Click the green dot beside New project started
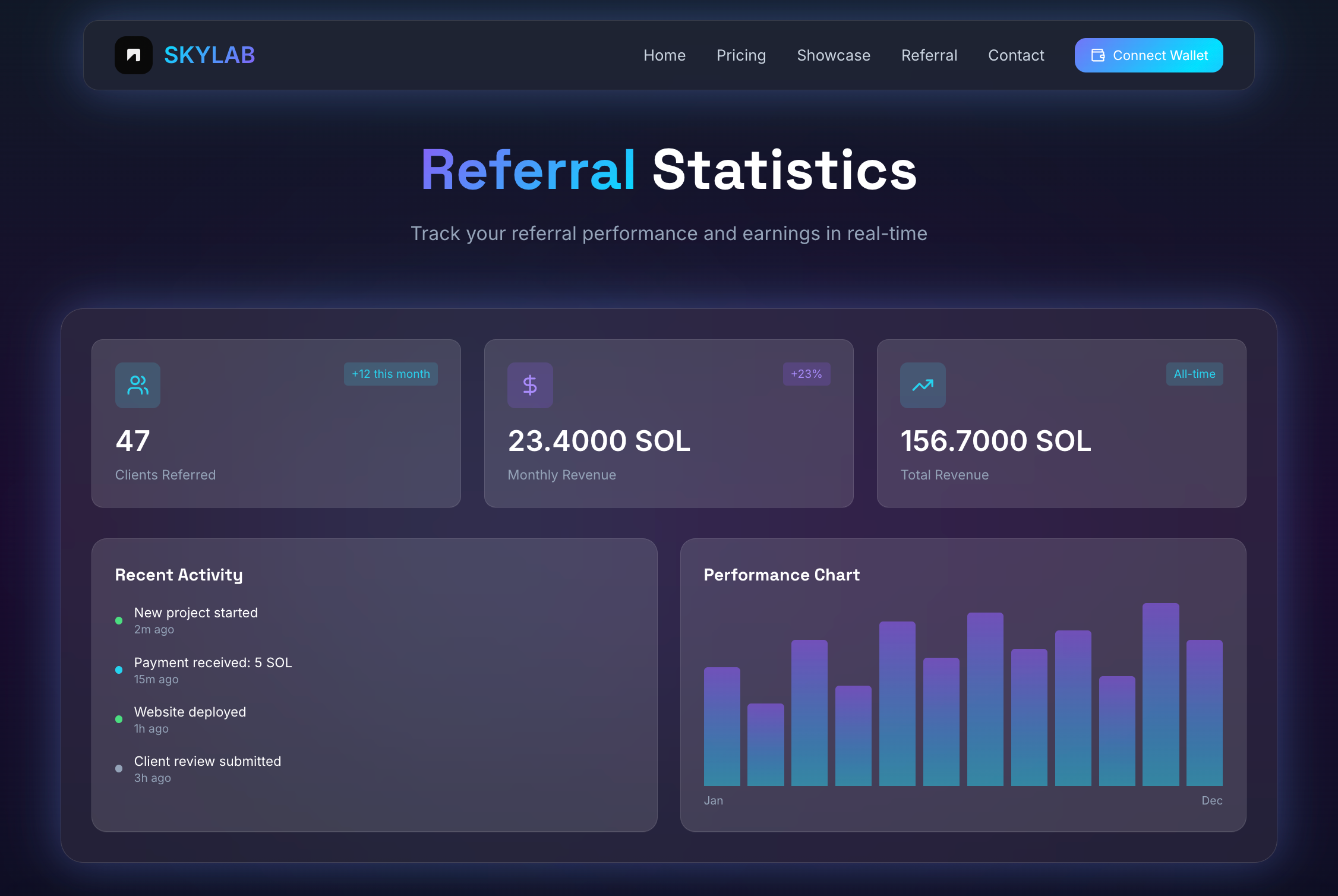This screenshot has height=896, width=1338. (119, 620)
